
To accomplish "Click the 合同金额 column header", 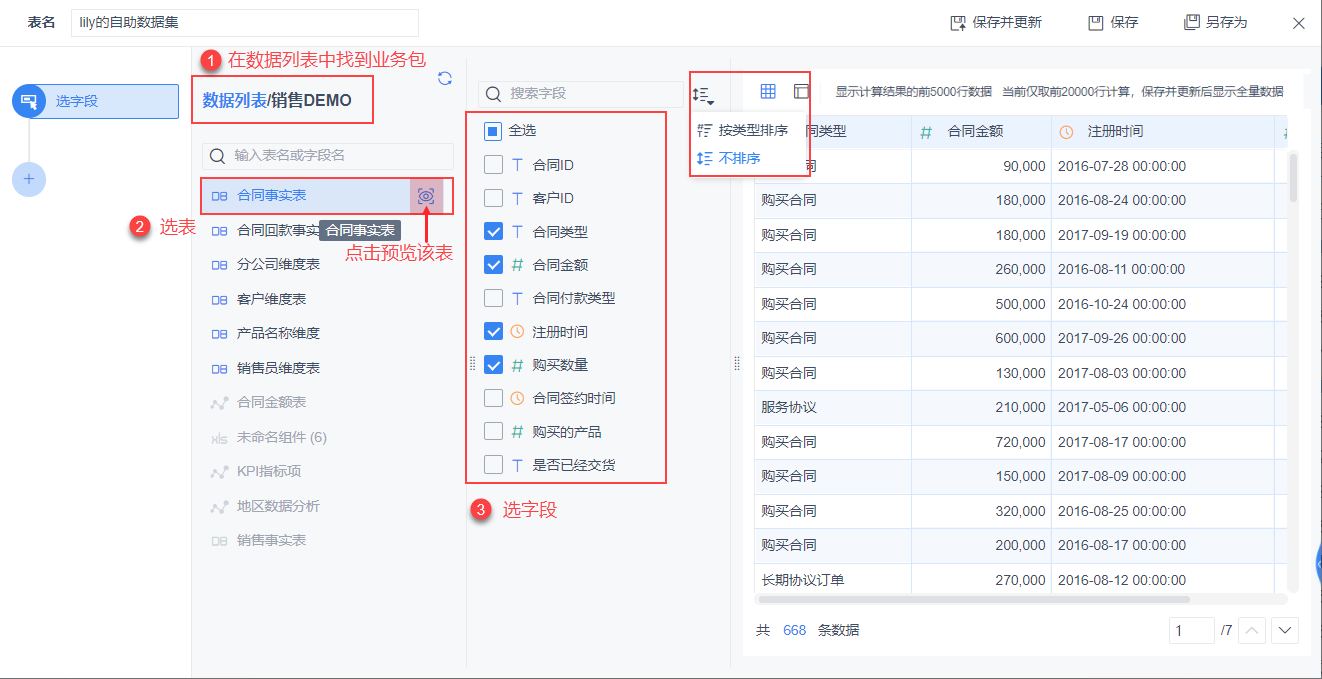I will pos(981,131).
